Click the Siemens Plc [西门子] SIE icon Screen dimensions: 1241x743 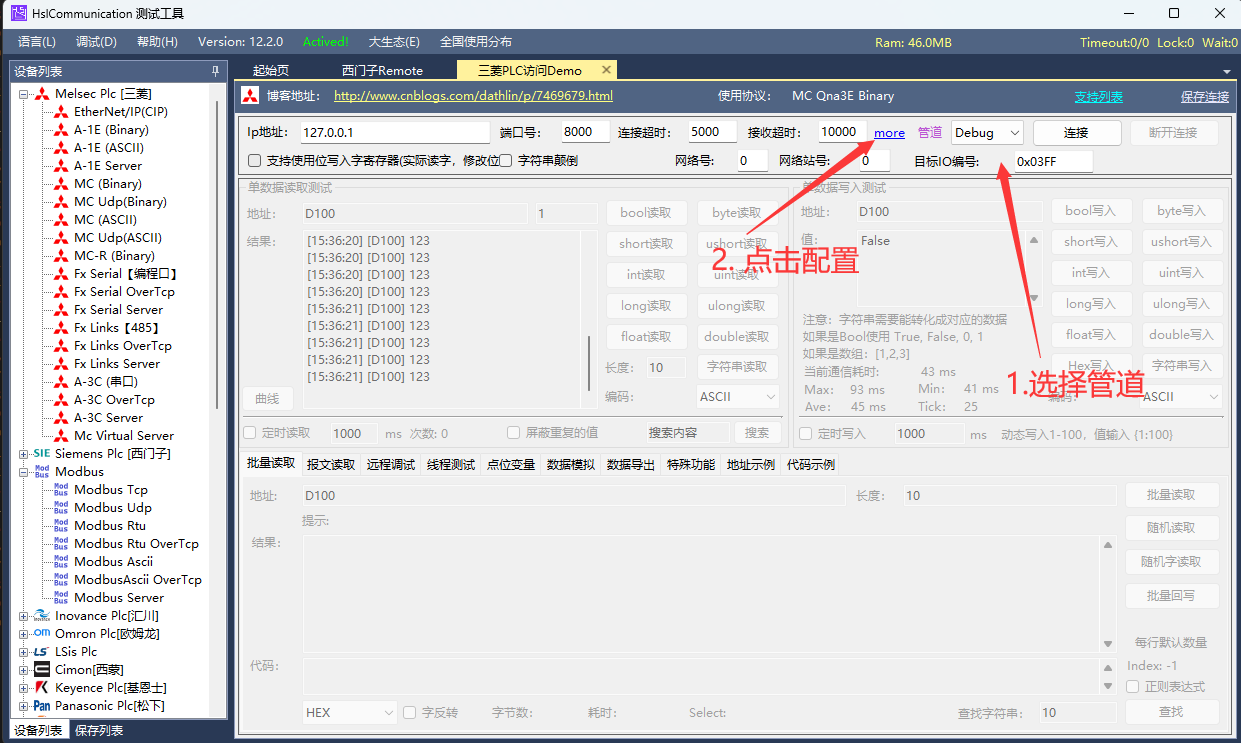pos(42,454)
